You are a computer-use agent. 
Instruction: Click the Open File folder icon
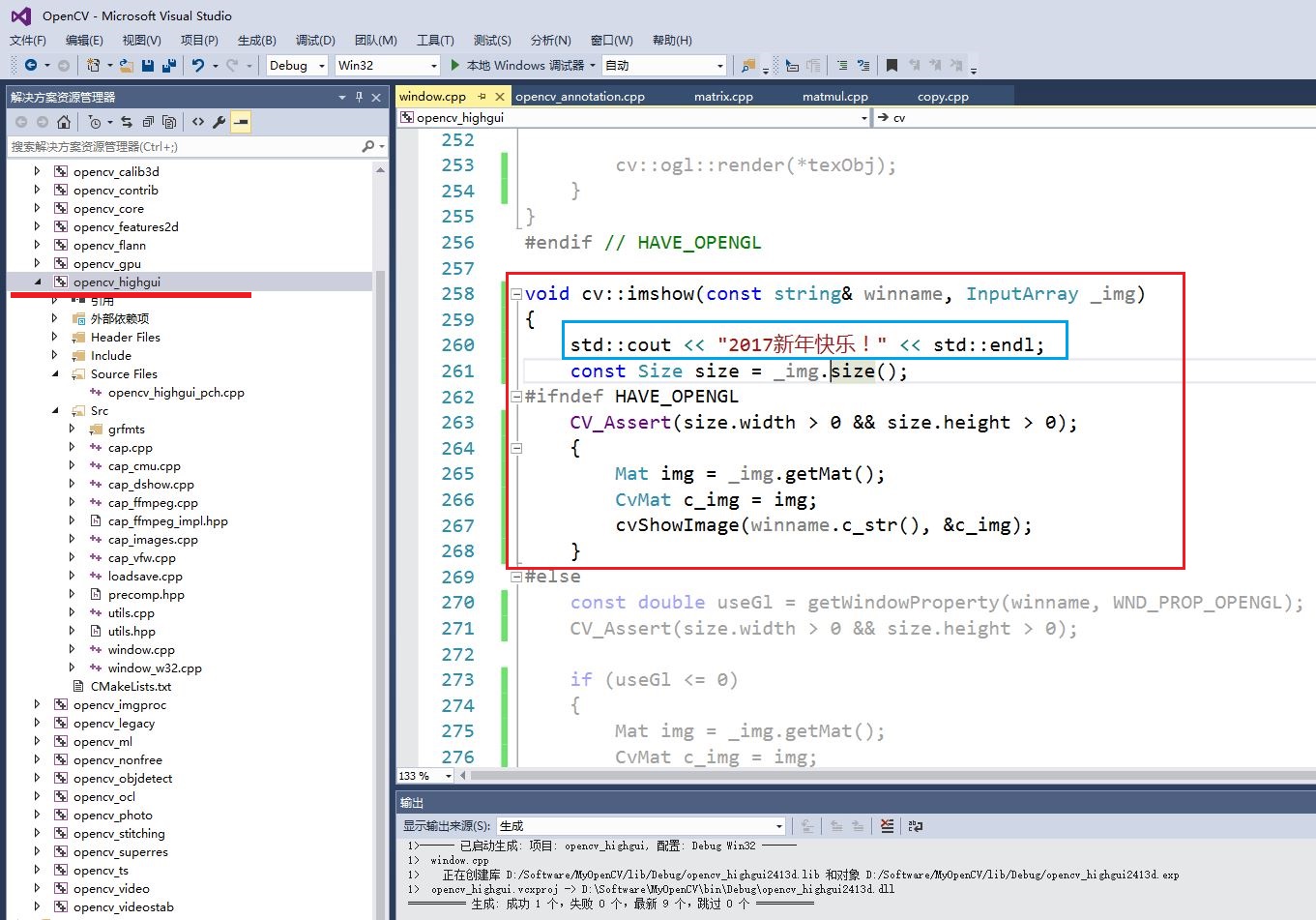pyautogui.click(x=126, y=66)
